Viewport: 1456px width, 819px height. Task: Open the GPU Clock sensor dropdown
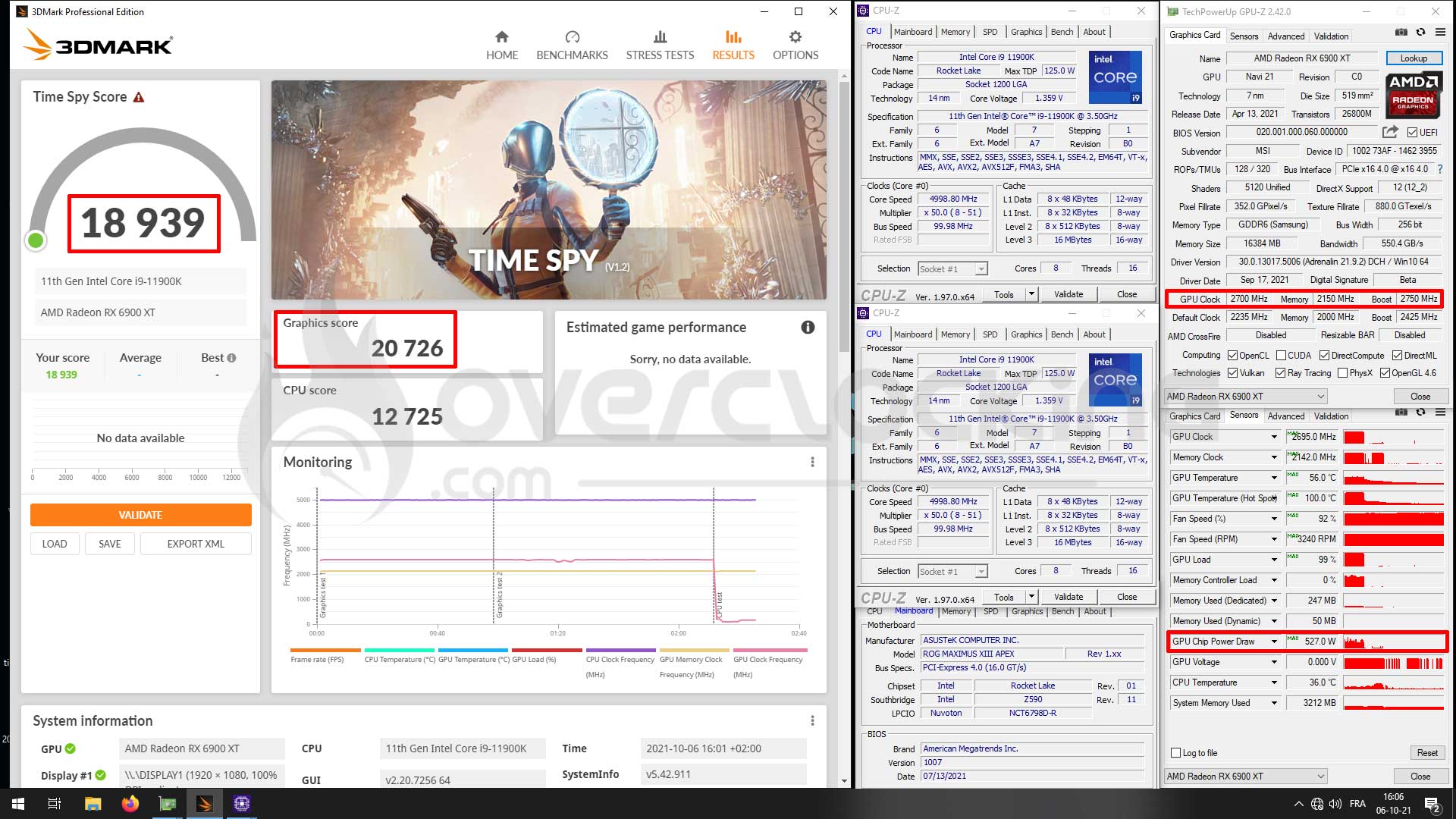(x=1274, y=437)
